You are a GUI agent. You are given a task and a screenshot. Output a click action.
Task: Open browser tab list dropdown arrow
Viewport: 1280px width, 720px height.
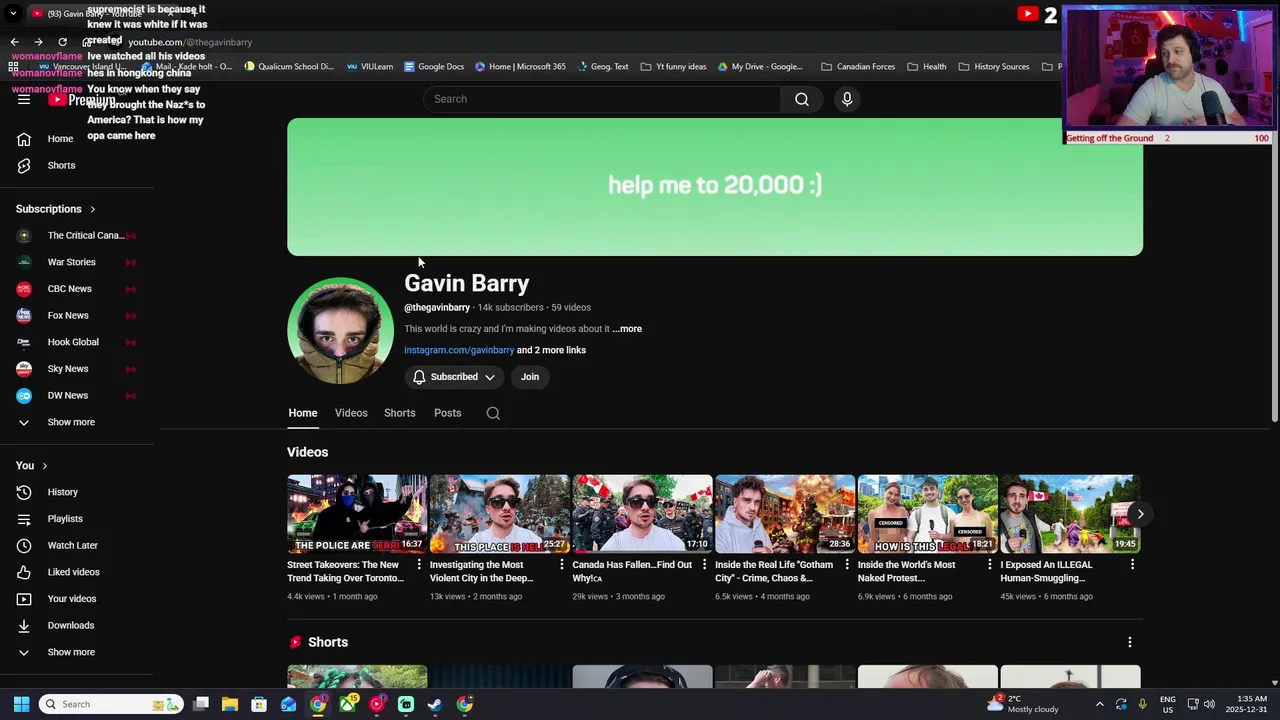(x=13, y=13)
